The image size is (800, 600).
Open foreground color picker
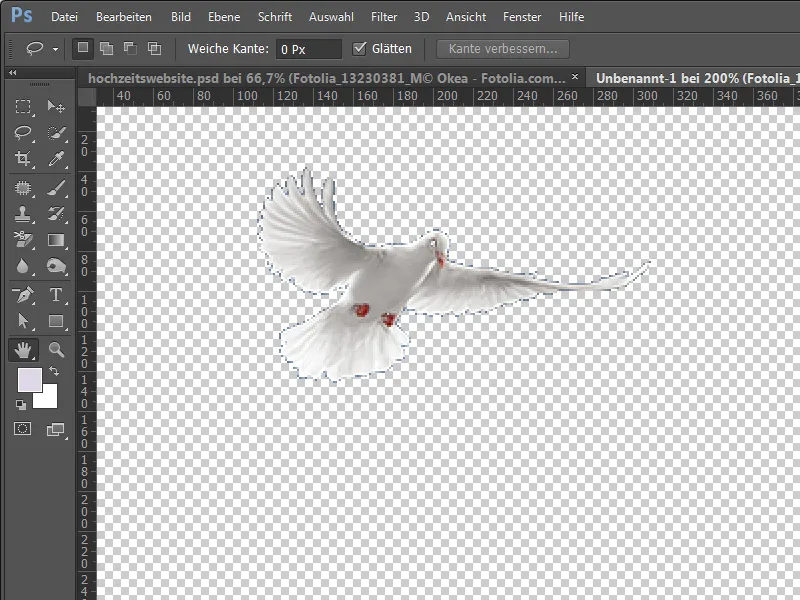coord(30,380)
